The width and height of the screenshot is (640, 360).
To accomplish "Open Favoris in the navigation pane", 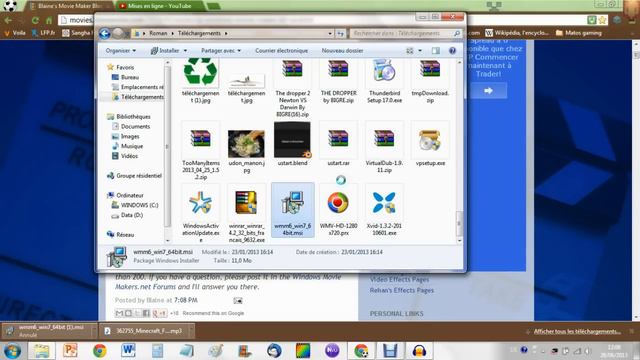I will point(125,67).
